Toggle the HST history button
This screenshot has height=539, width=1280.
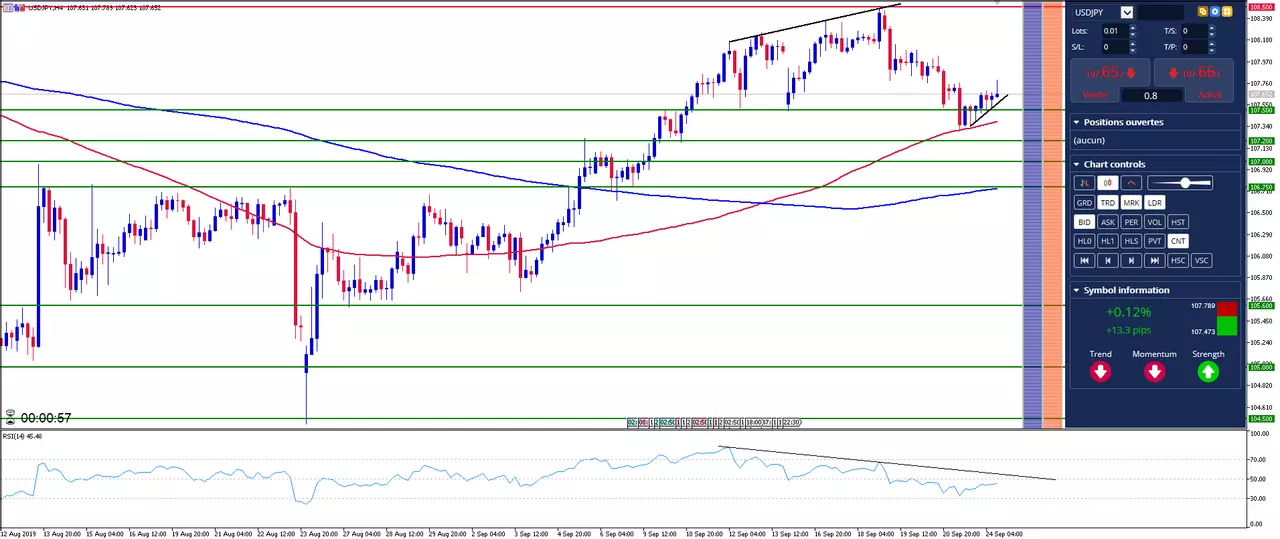click(1179, 222)
